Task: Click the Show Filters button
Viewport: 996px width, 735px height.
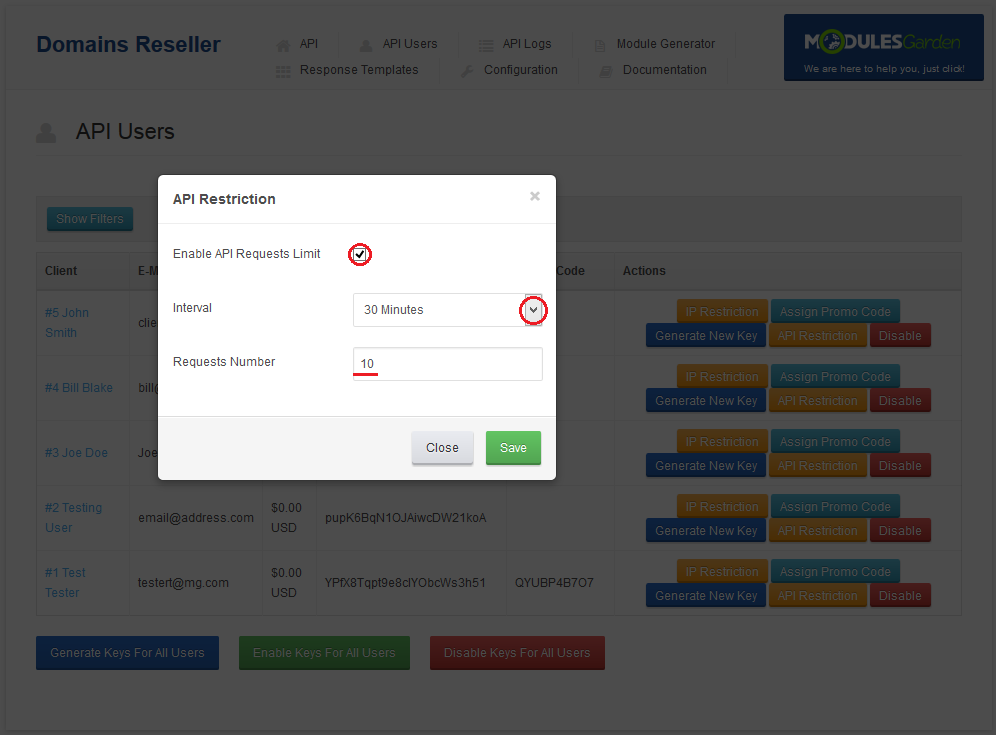Action: (90, 219)
